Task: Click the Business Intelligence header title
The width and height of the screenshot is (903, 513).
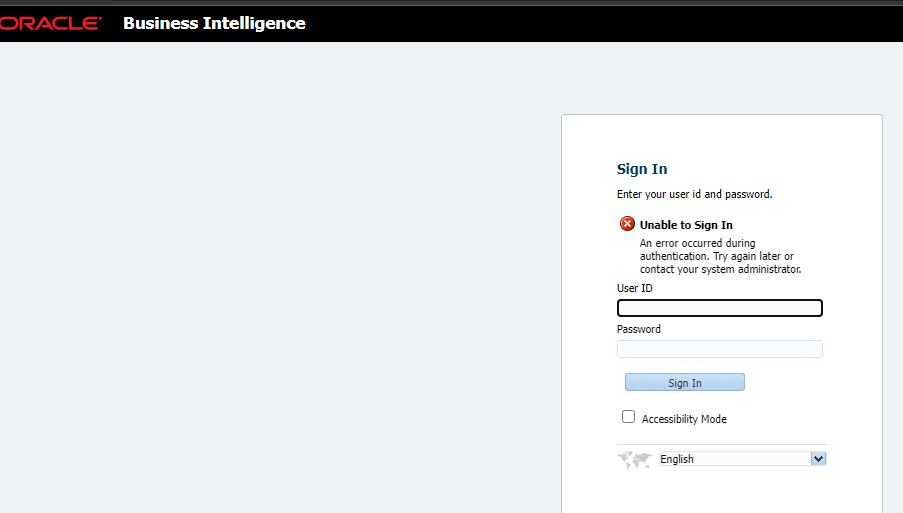Action: 214,23
